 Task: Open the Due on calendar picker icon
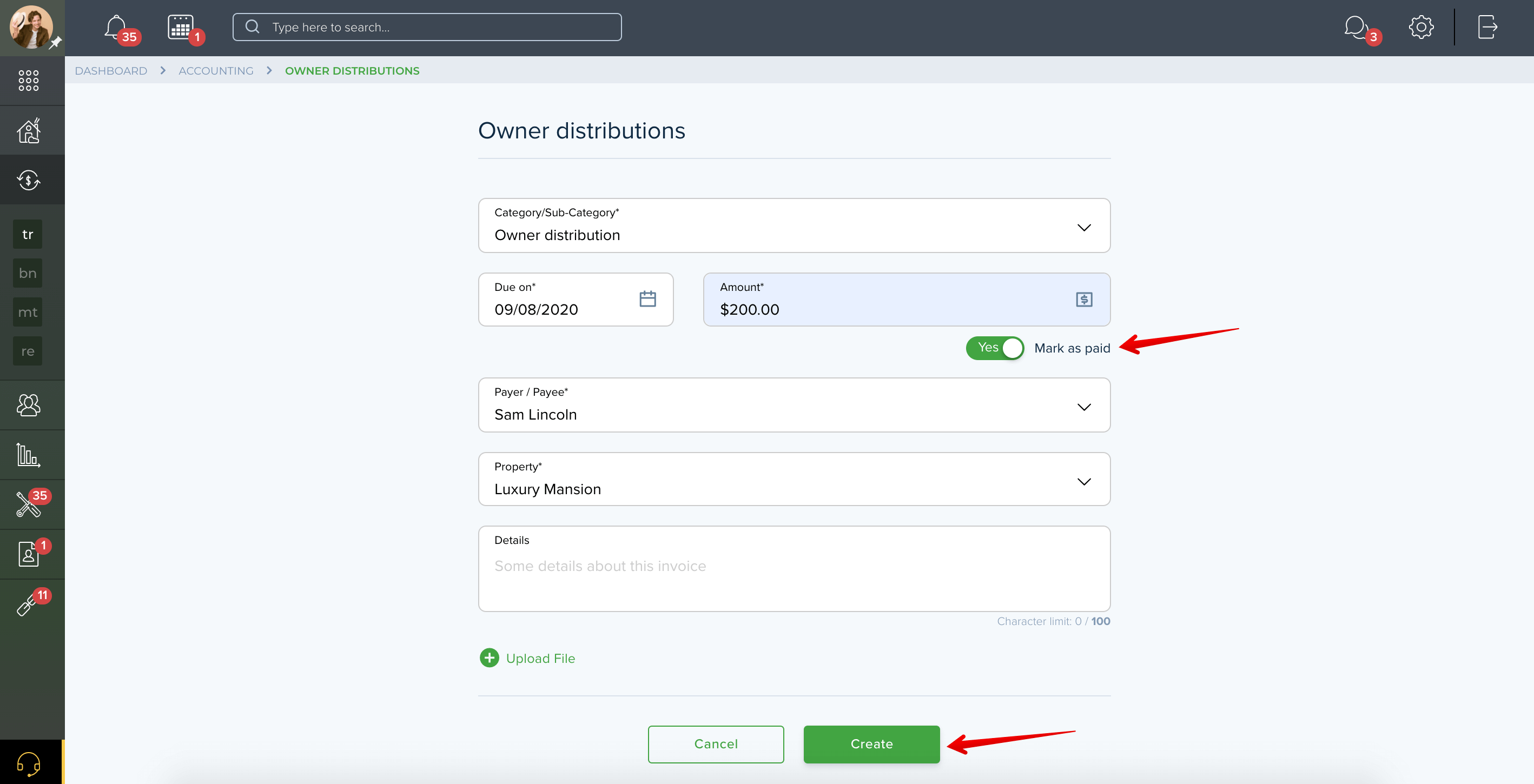(648, 299)
